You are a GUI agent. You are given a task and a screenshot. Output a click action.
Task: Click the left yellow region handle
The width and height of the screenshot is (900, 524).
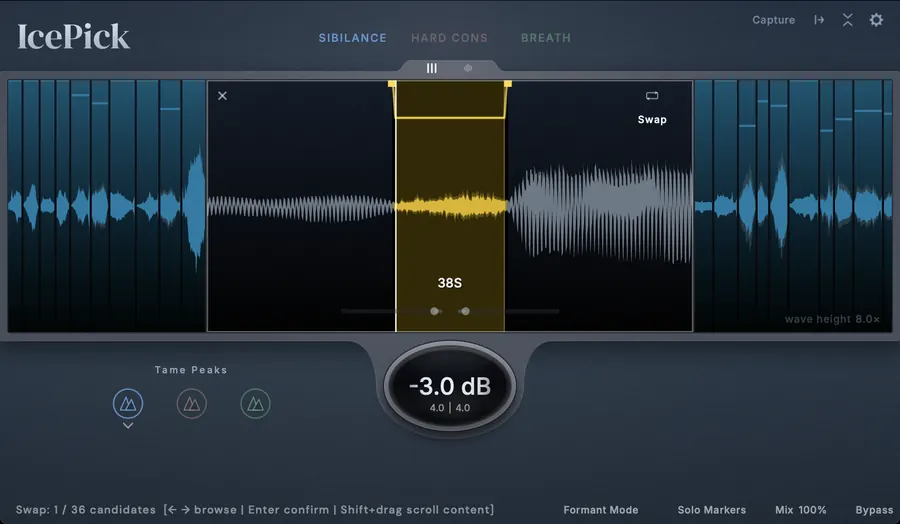point(392,84)
